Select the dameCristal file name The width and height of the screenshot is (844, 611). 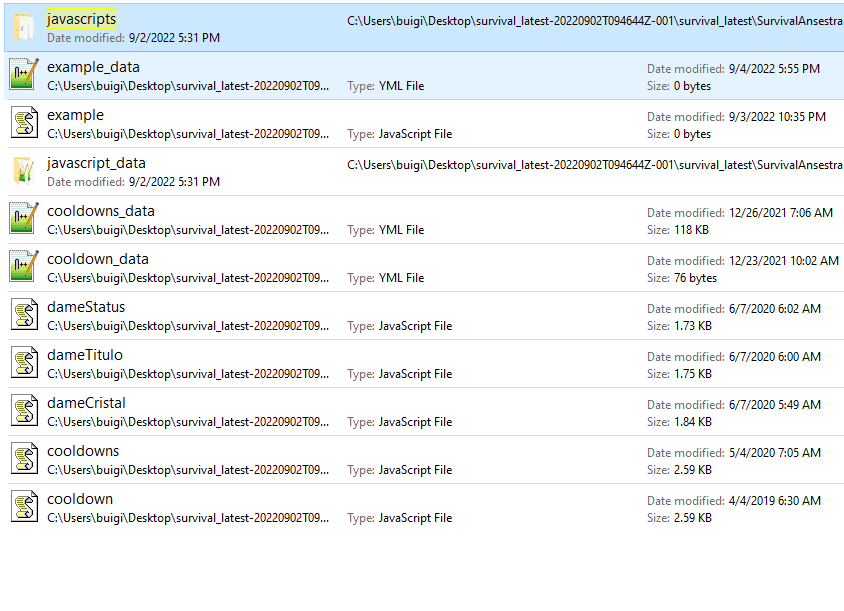[x=86, y=403]
